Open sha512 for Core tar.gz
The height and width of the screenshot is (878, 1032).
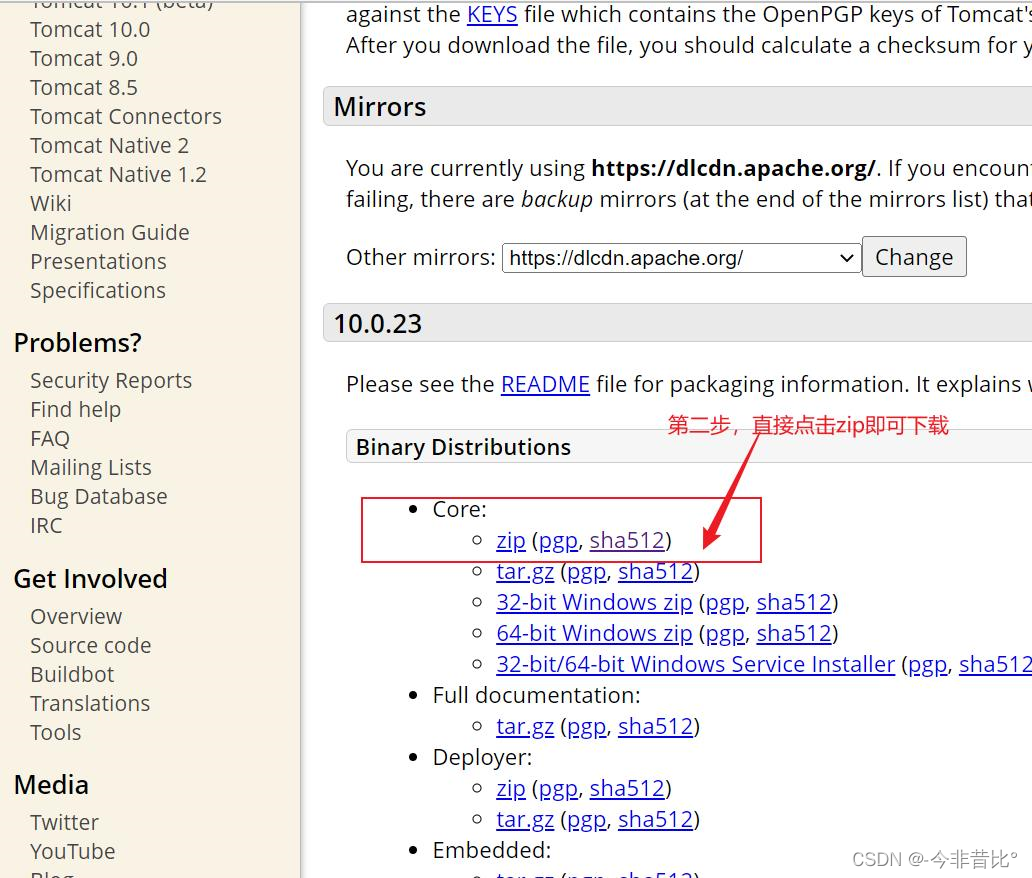pos(656,572)
